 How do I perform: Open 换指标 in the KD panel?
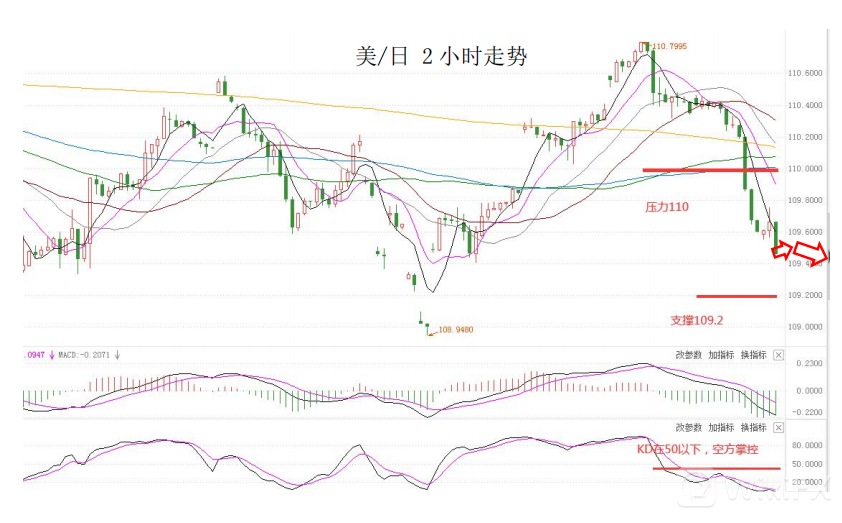tap(753, 426)
